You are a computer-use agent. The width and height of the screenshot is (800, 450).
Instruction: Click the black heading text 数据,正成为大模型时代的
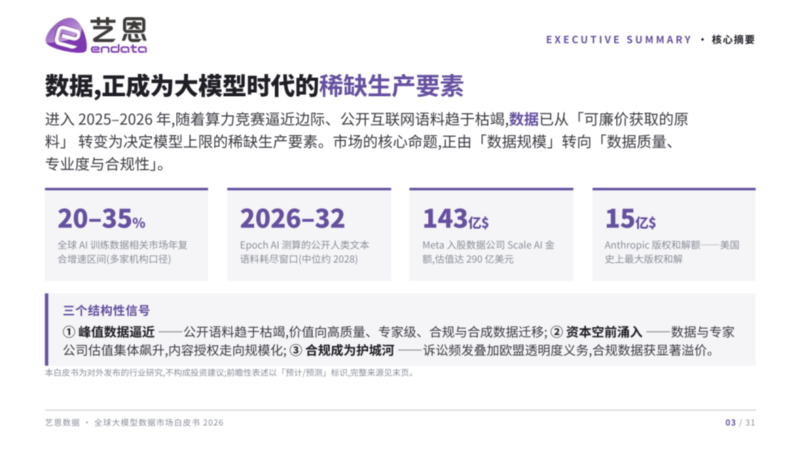pyautogui.click(x=182, y=86)
